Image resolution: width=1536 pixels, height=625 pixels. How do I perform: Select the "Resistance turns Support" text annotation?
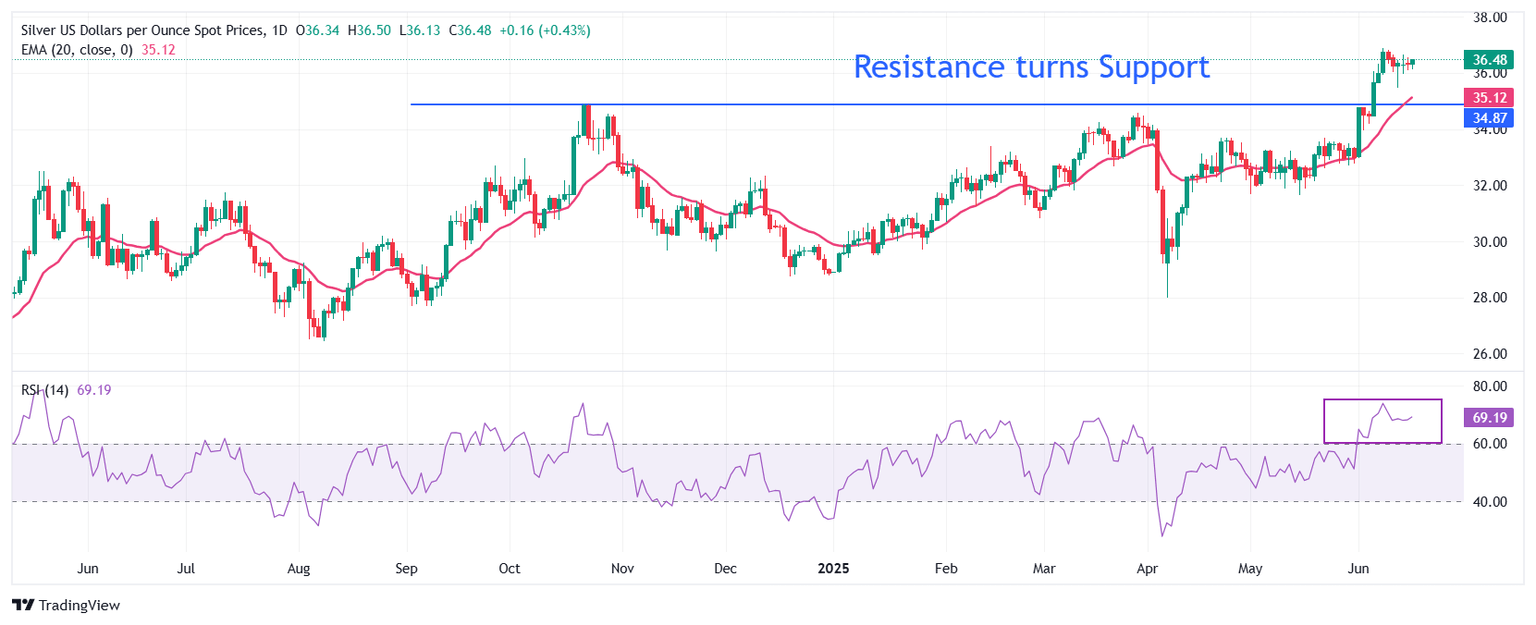tap(1031, 67)
